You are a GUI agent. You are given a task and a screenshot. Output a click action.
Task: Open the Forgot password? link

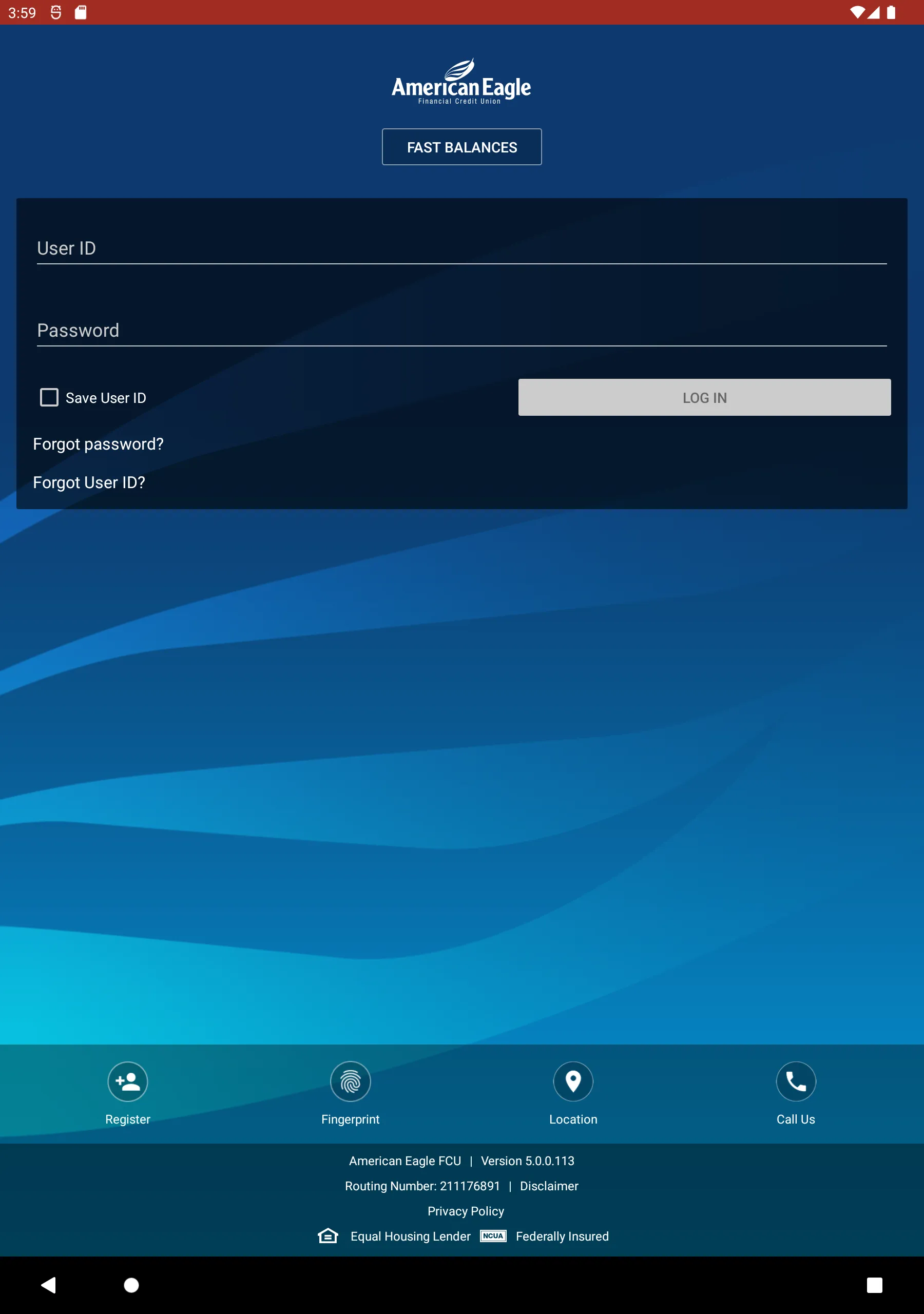coord(98,444)
